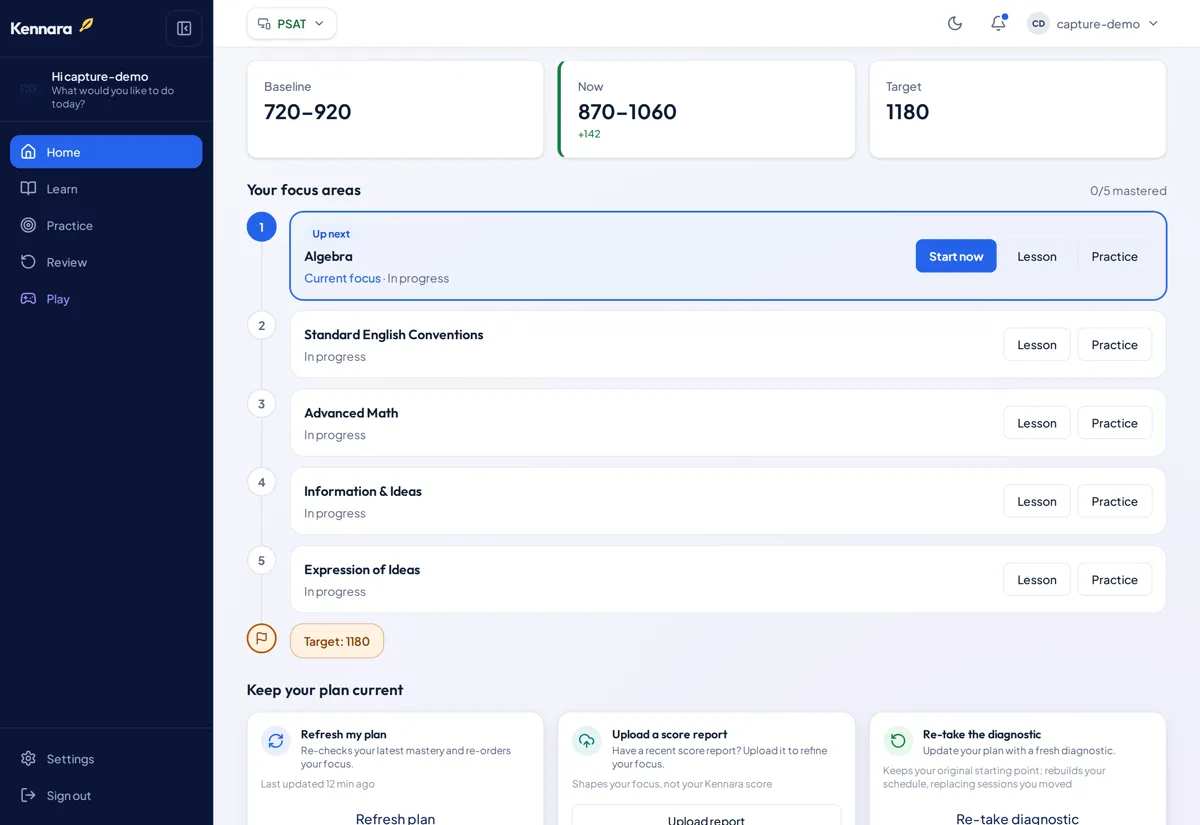The height and width of the screenshot is (825, 1200).
Task: Open the Practice section in sidebar
Action: tap(106, 226)
